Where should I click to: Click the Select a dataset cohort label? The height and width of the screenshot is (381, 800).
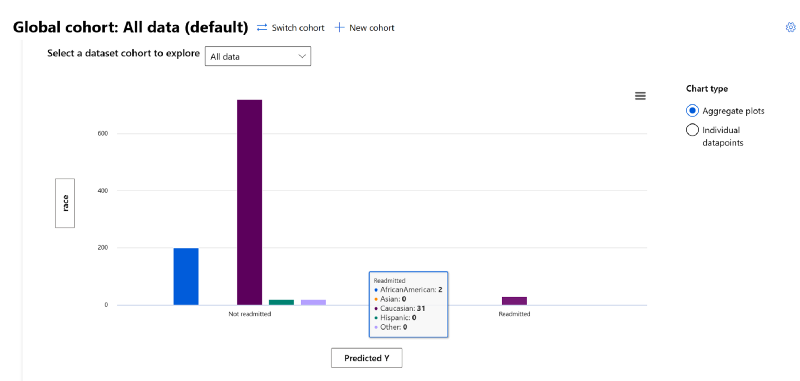pyautogui.click(x=123, y=54)
